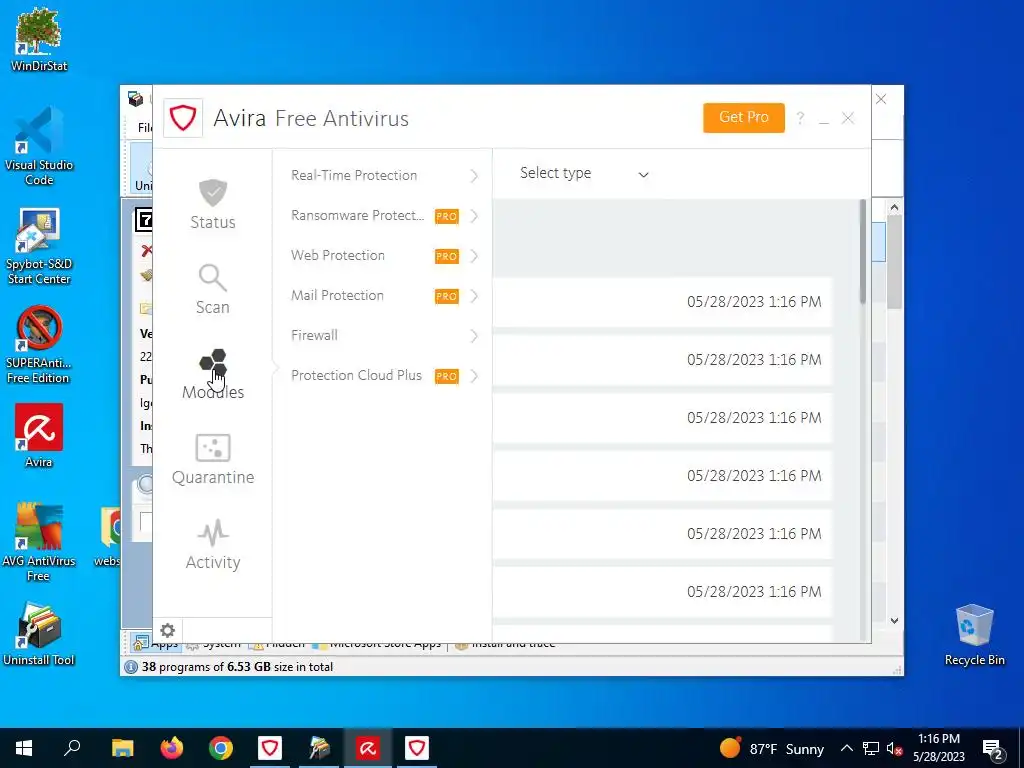Screen dimensions: 1024x768
Task: Select the Visual Studio Code desktop icon
Action: [x=39, y=146]
